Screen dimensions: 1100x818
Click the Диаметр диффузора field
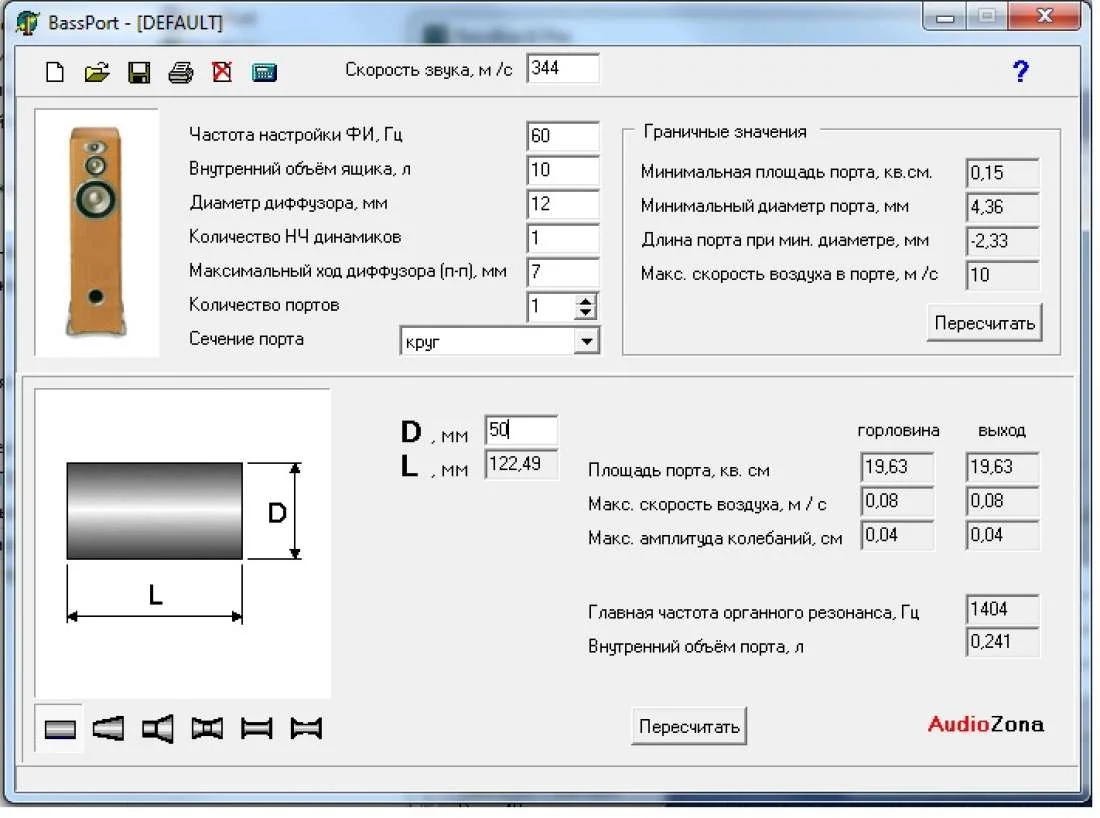click(x=563, y=203)
